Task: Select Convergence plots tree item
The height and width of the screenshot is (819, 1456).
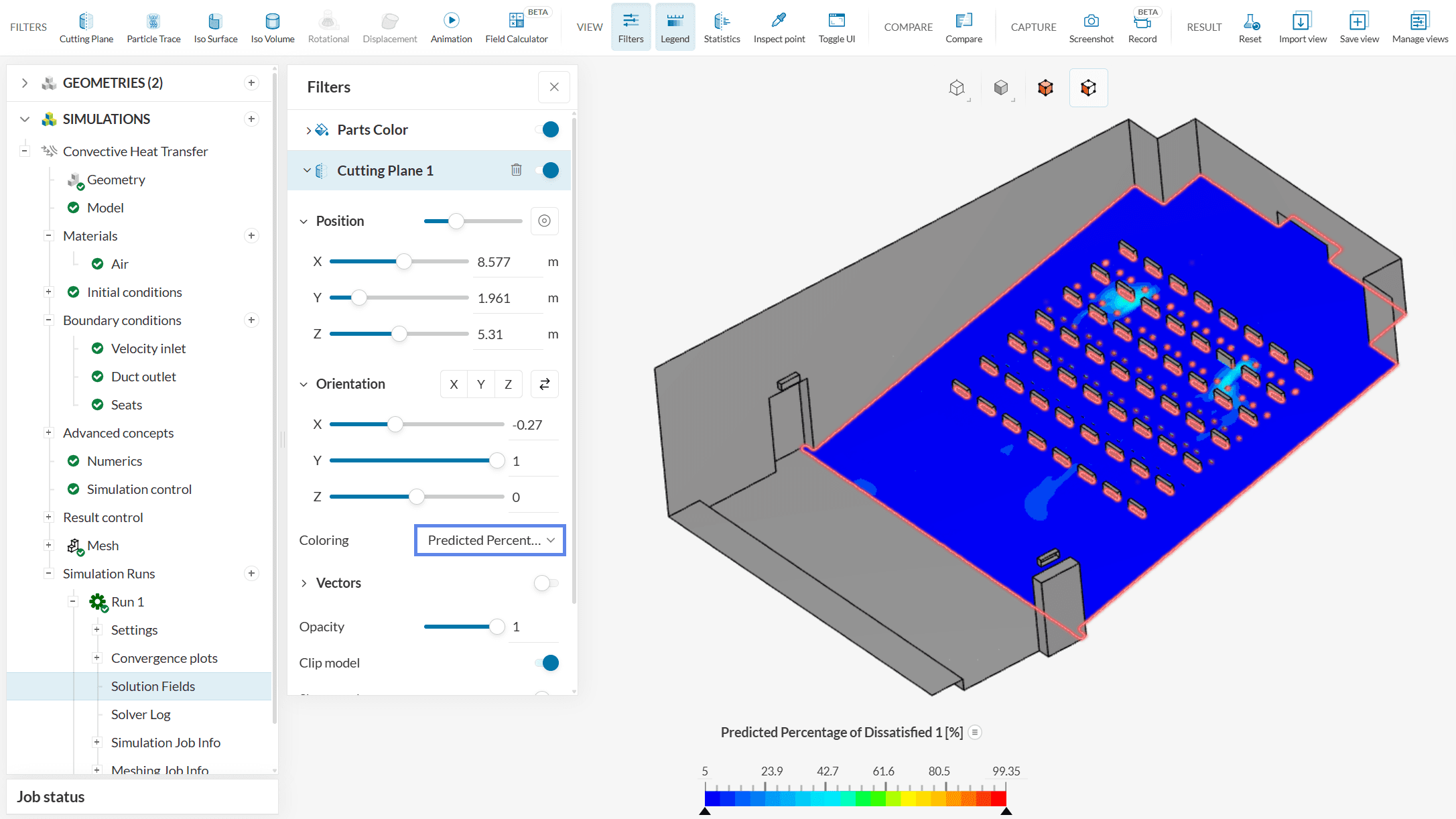Action: 164,658
